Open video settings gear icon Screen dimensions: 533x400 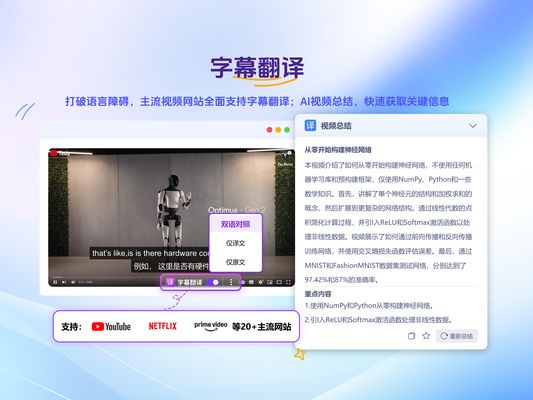pos(261,282)
